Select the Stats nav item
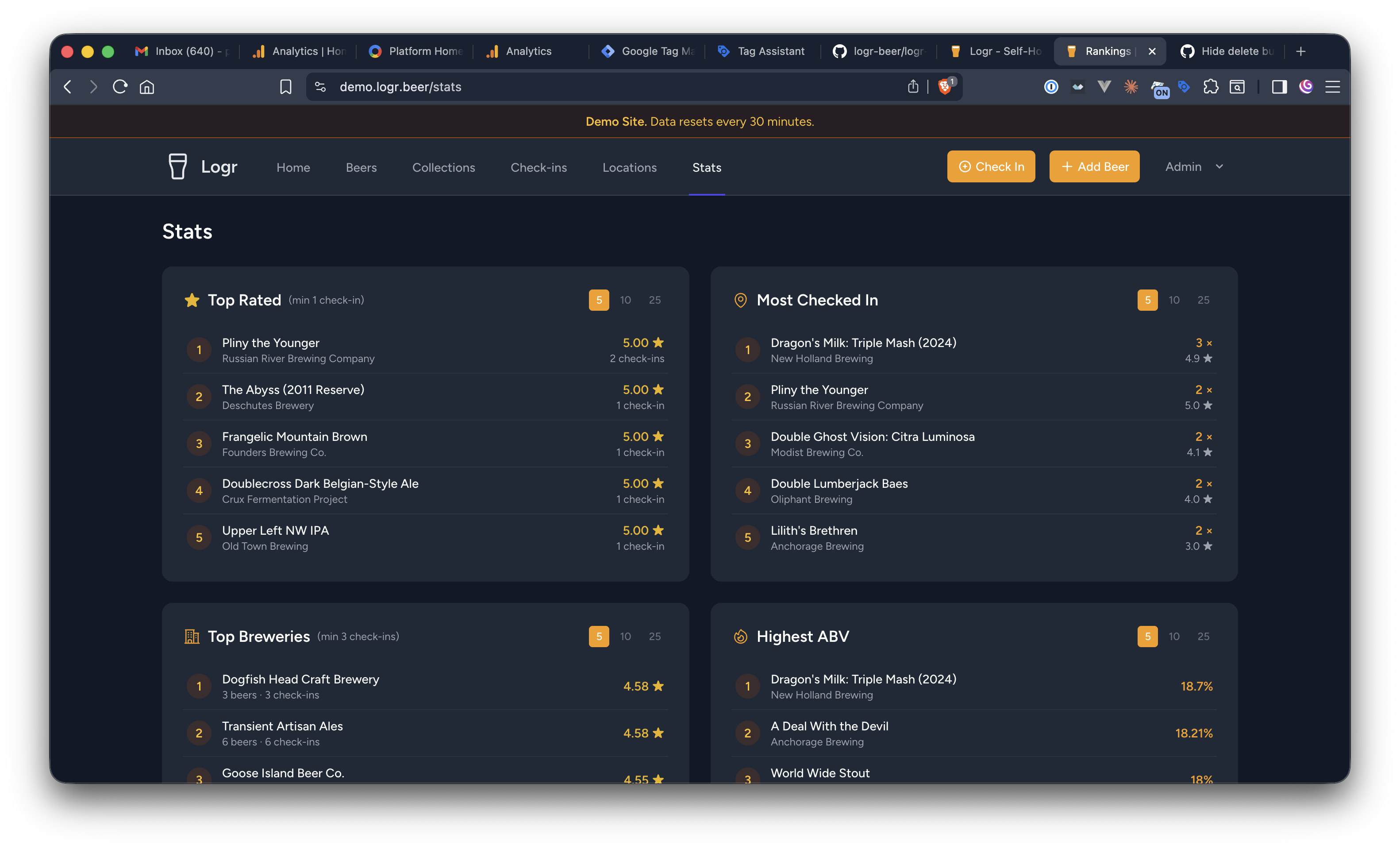This screenshot has width=1400, height=849. click(707, 168)
